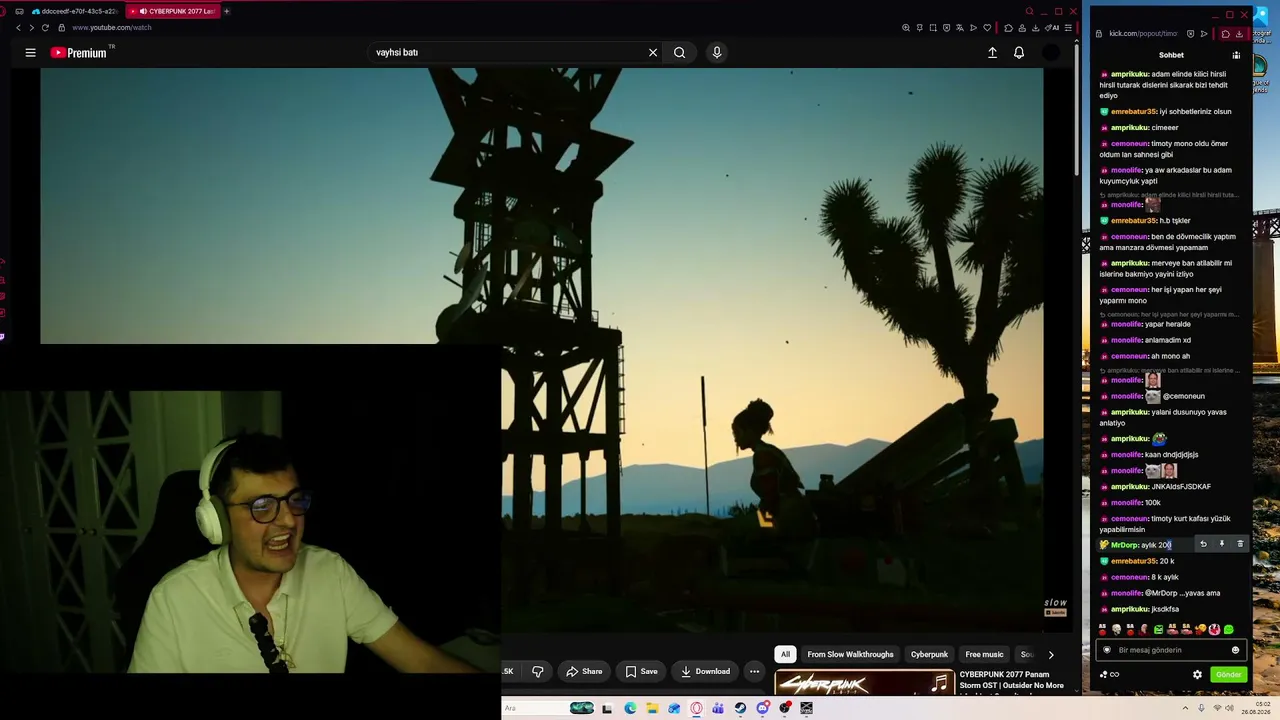Save the video to a playlist
The height and width of the screenshot is (720, 1280).
642,671
